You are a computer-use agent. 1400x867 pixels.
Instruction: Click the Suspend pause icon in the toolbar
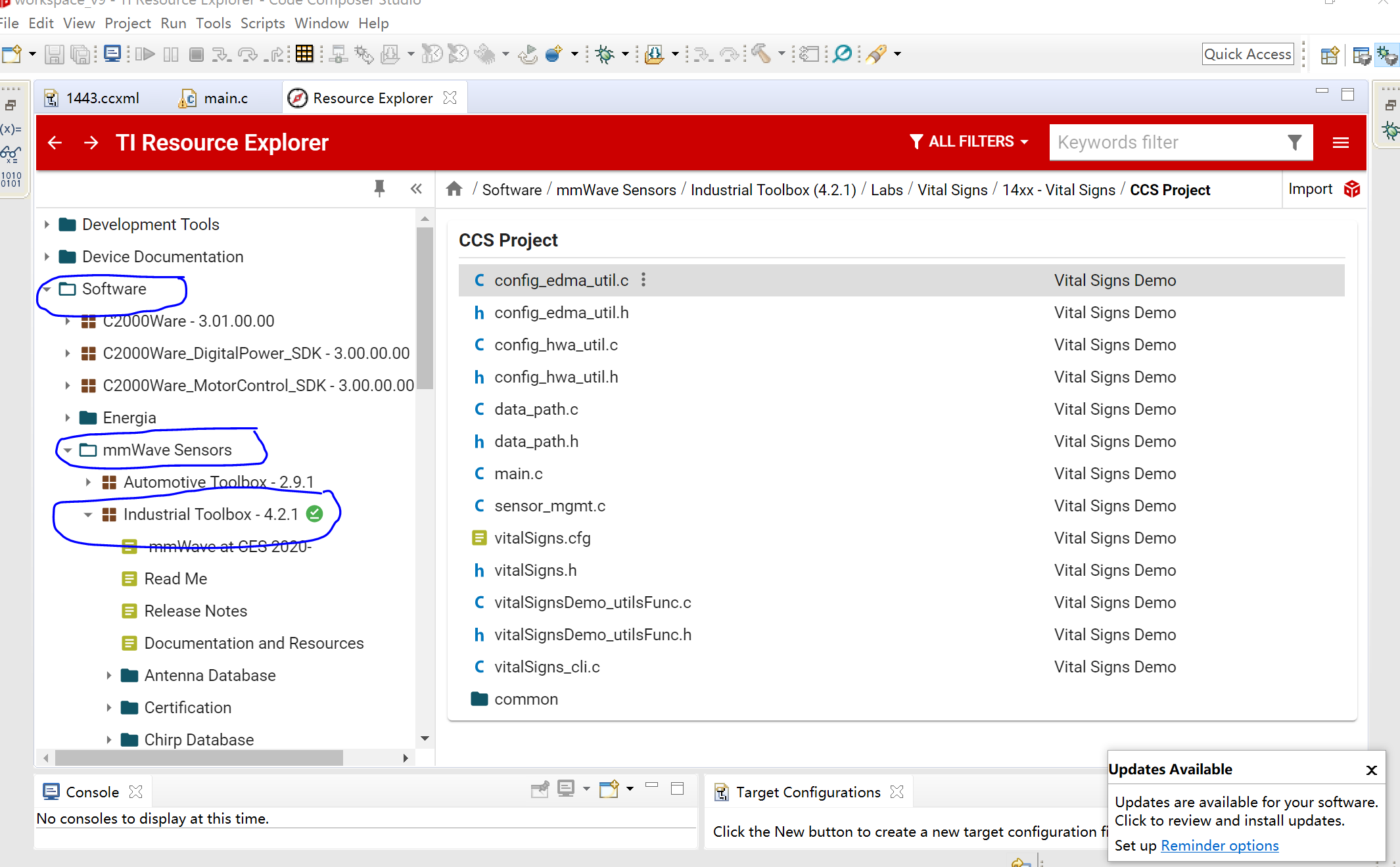171,54
